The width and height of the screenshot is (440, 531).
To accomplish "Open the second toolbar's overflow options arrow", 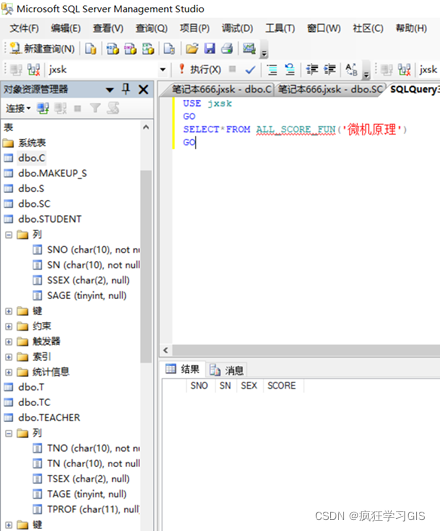I will 366,75.
